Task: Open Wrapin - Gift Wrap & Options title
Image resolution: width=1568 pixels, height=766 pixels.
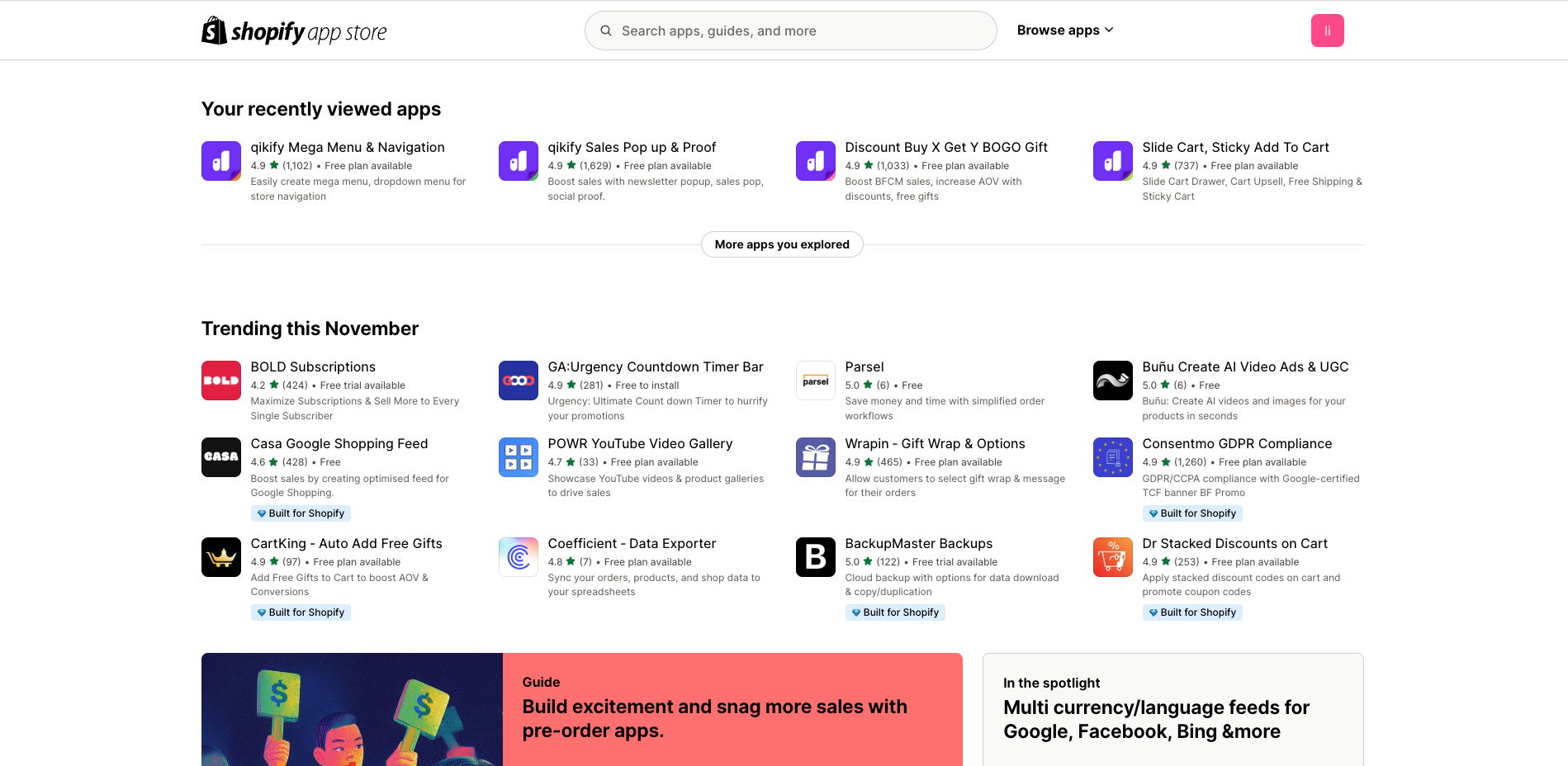Action: pyautogui.click(x=935, y=443)
